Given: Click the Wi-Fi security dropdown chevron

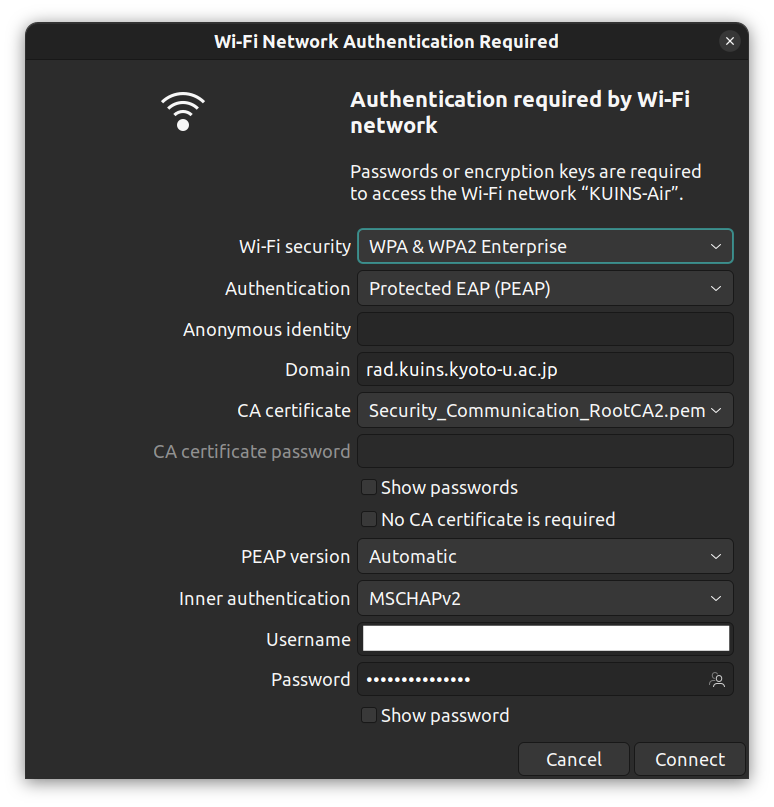Looking at the screenshot, I should pos(716,247).
